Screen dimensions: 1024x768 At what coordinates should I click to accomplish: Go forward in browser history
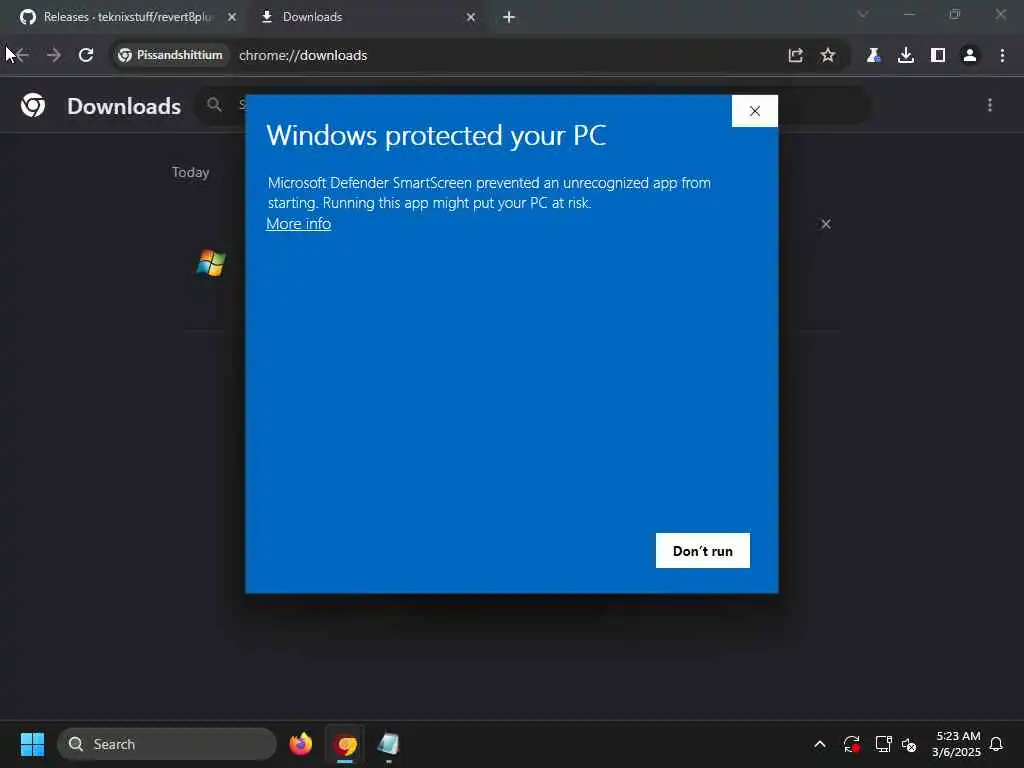click(54, 56)
